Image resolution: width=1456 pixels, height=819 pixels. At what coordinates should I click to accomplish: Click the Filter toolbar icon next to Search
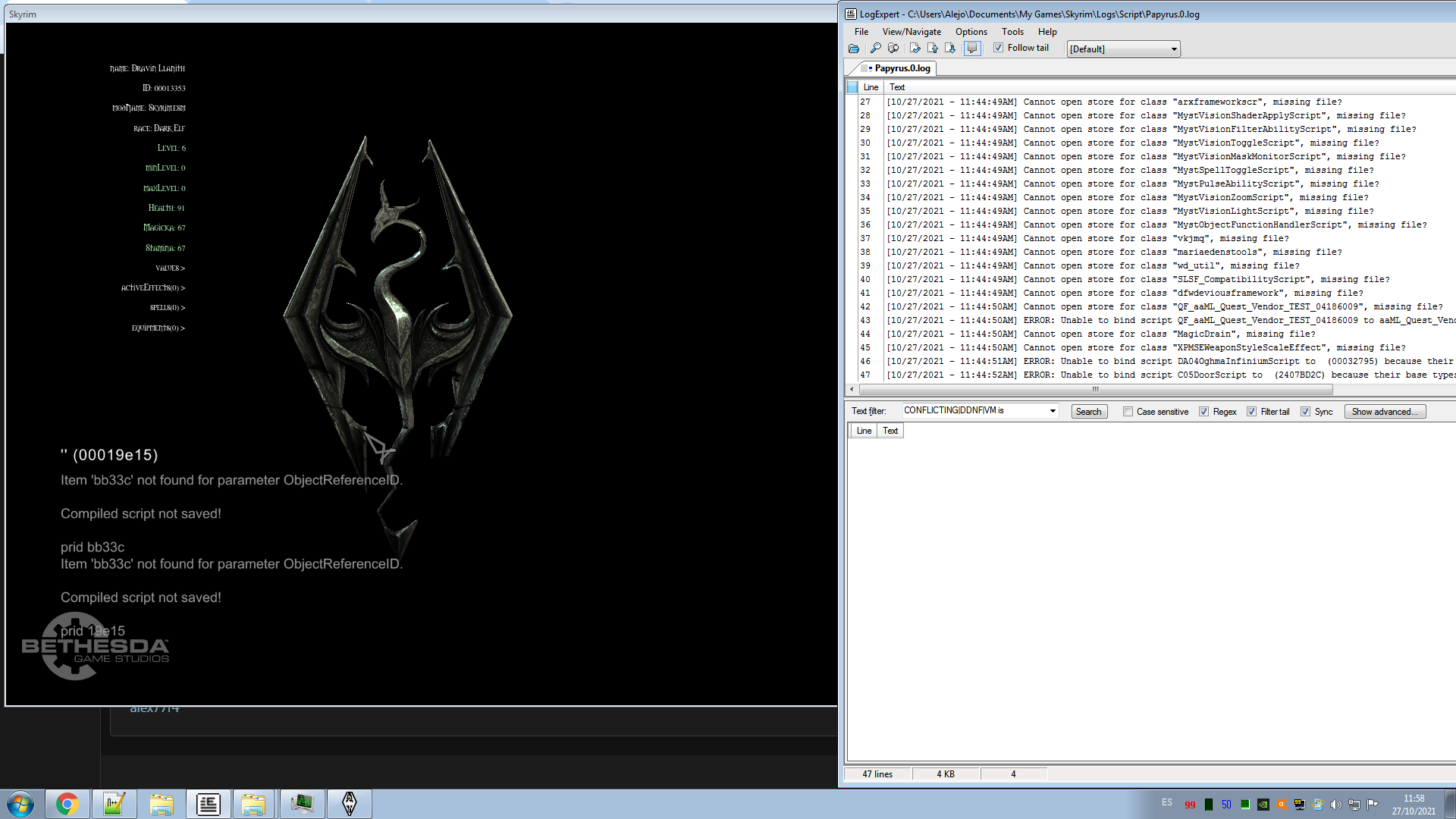point(893,49)
